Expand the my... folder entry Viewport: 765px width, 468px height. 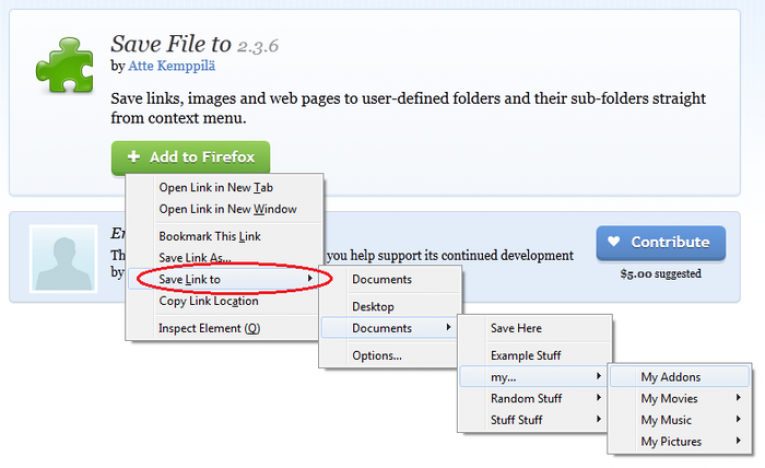pyautogui.click(x=533, y=377)
